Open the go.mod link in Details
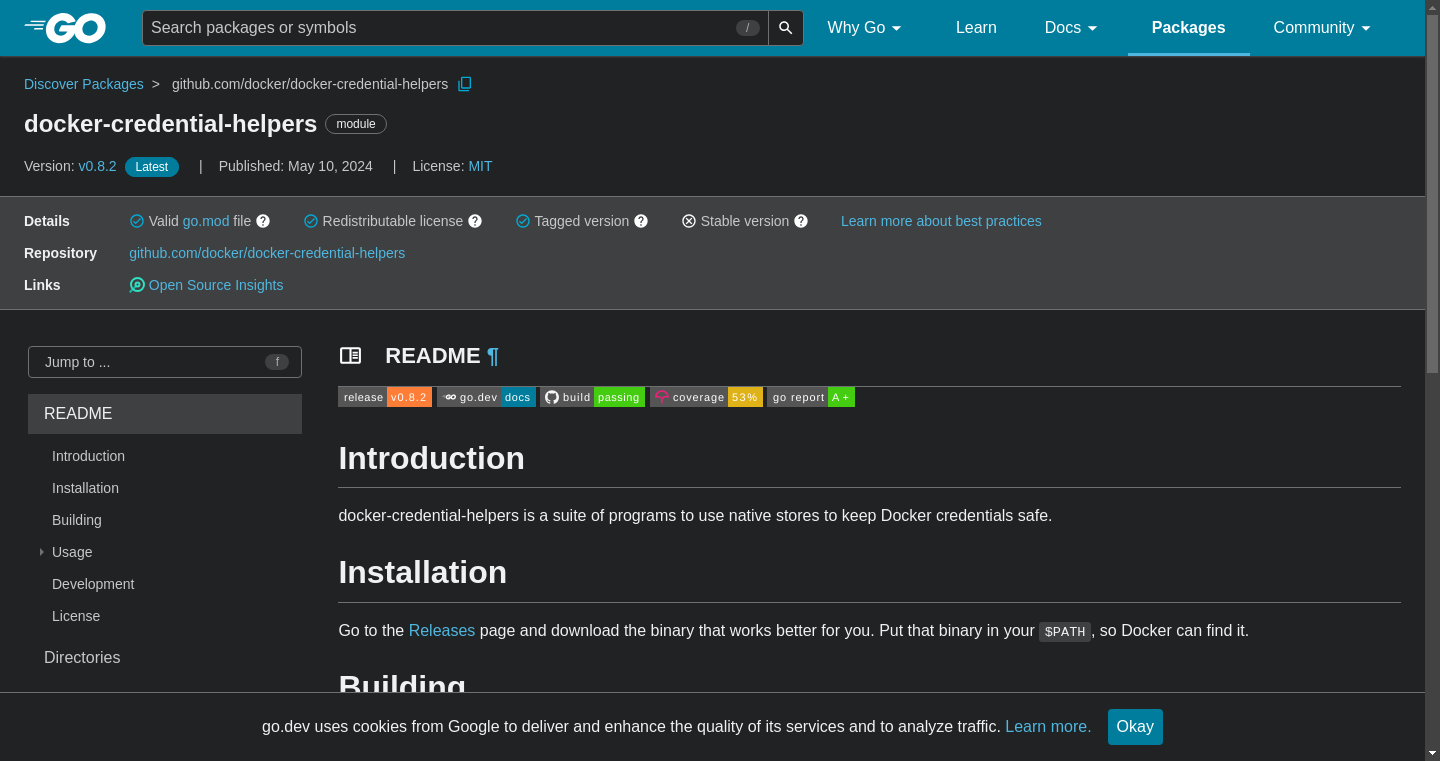 pyautogui.click(x=206, y=221)
